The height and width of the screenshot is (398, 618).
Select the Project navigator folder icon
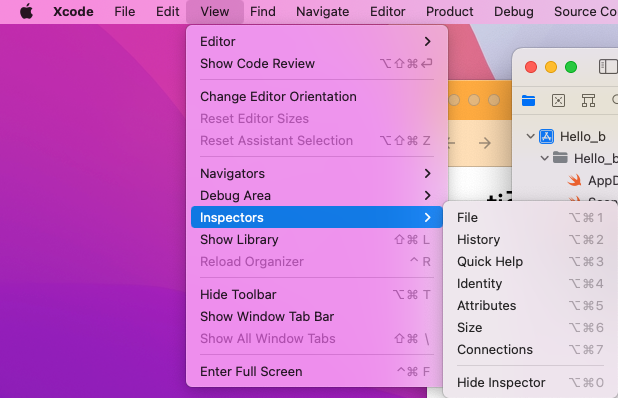528,100
